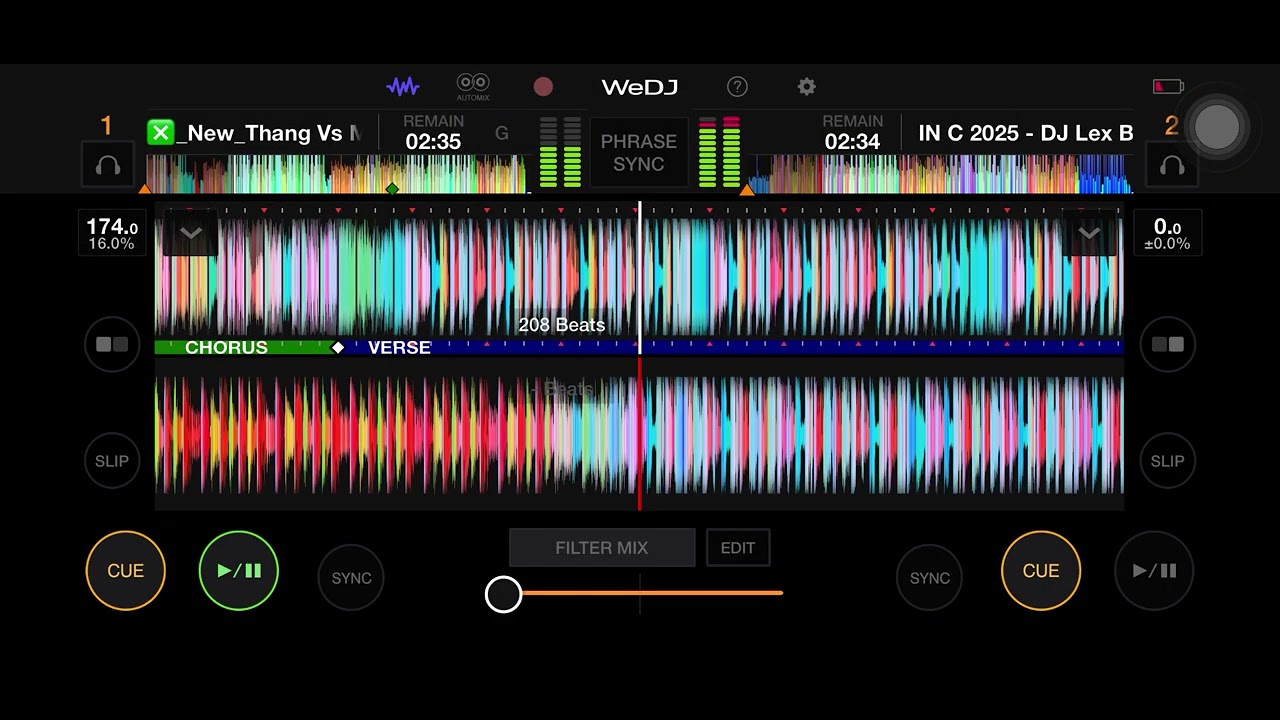Toggle headphone cue for deck 1
The height and width of the screenshot is (720, 1280).
[x=108, y=165]
